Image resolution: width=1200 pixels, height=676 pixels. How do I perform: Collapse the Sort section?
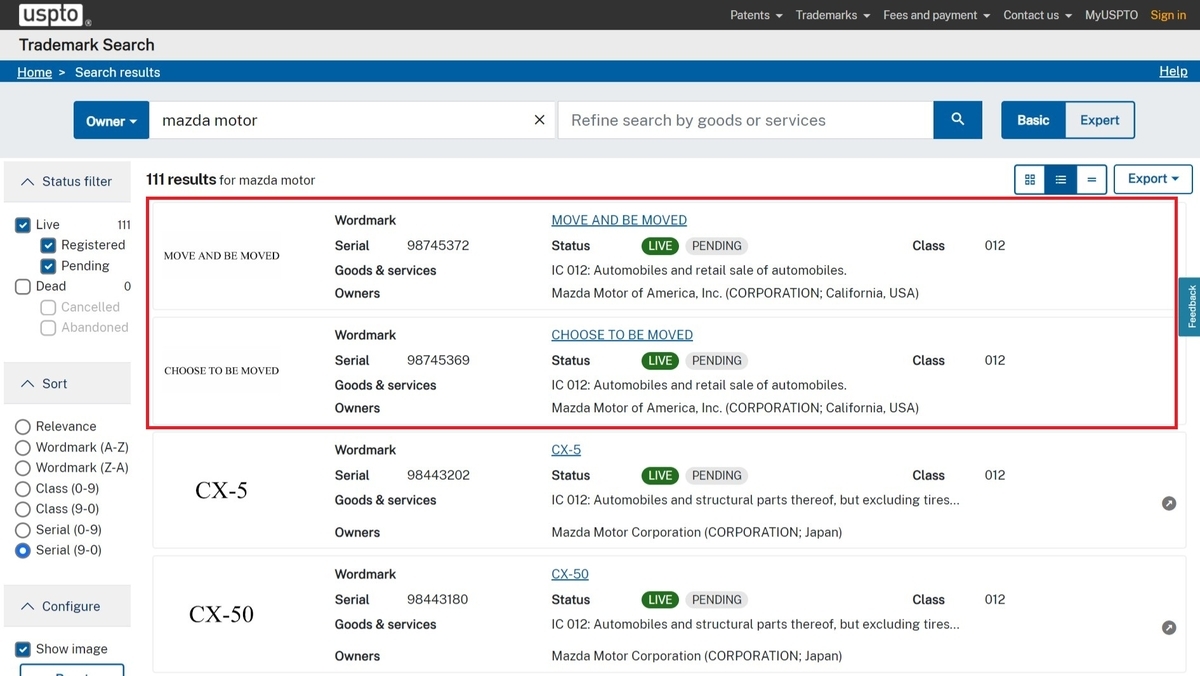67,384
